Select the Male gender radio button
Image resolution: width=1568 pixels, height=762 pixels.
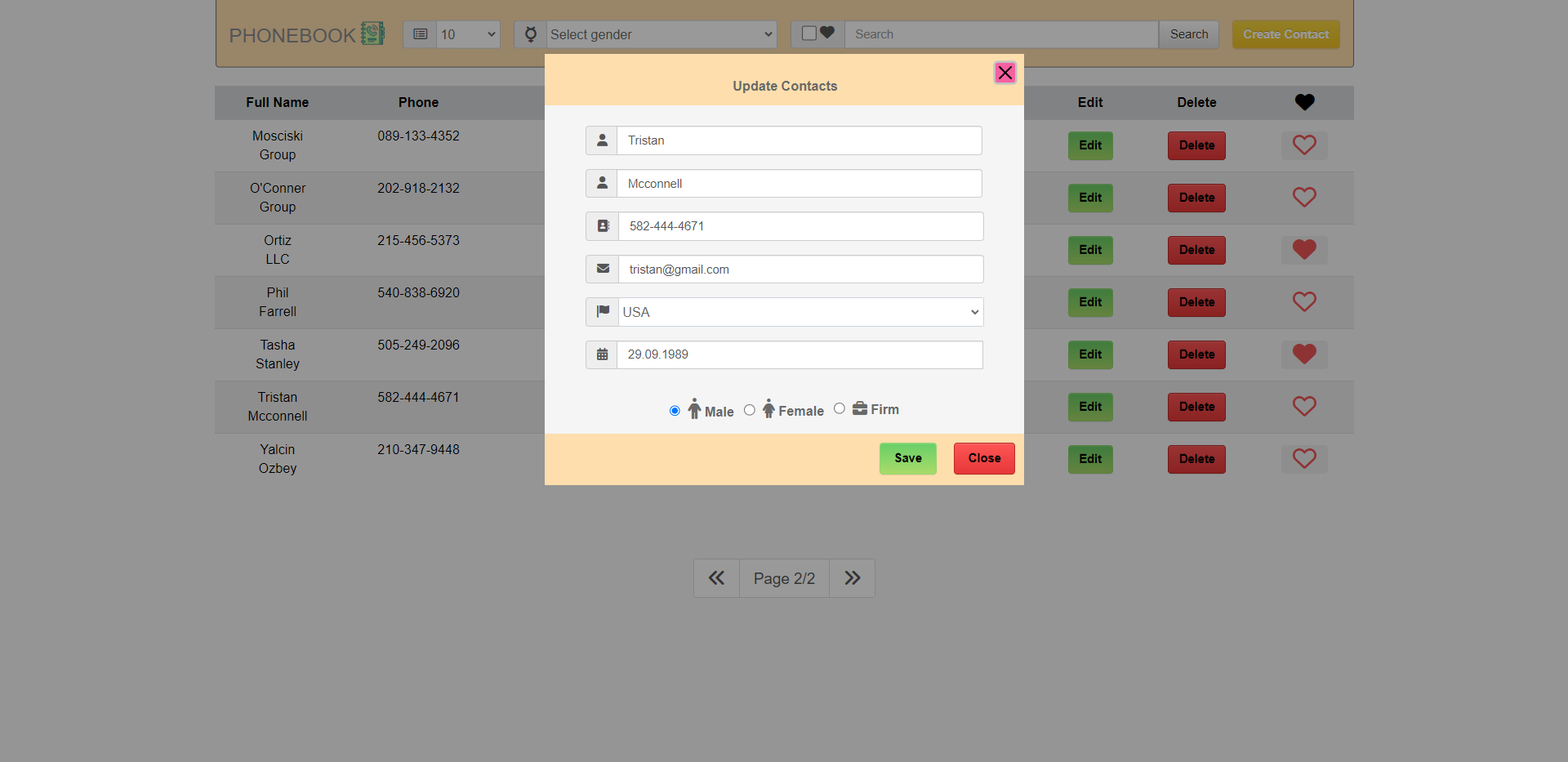tap(675, 411)
